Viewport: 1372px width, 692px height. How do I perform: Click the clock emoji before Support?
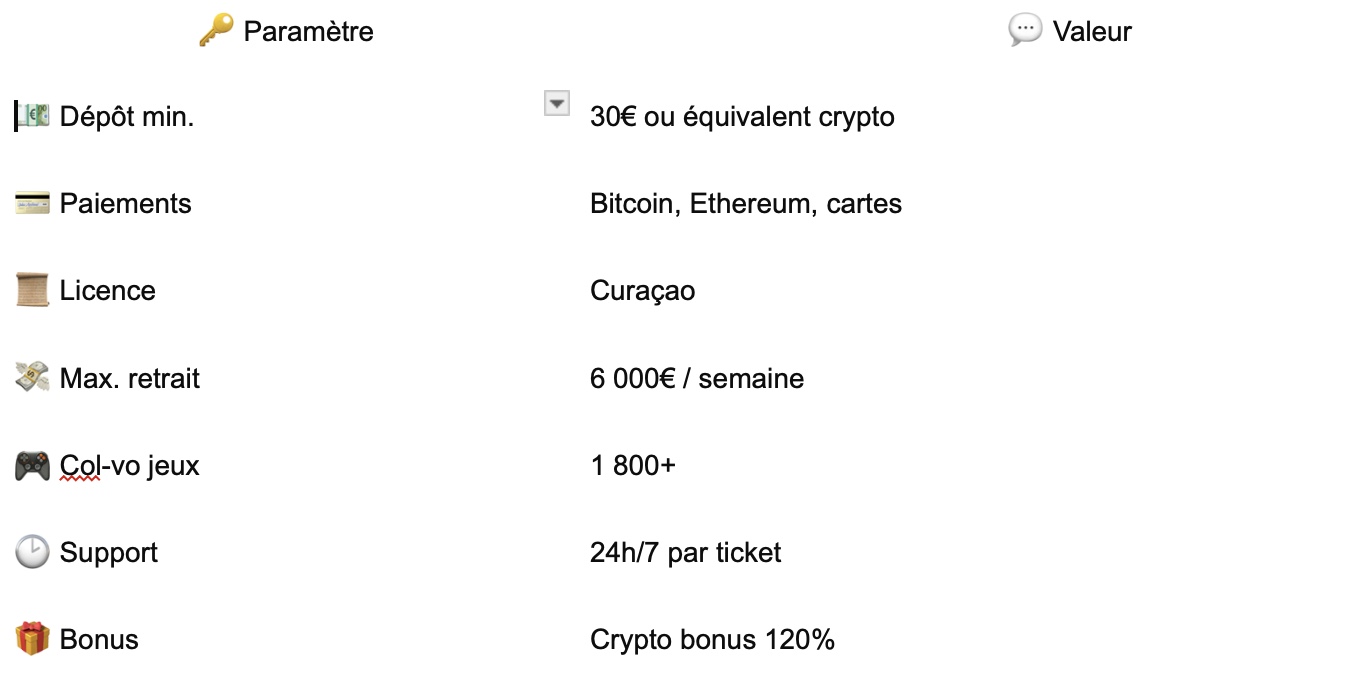coord(33,552)
